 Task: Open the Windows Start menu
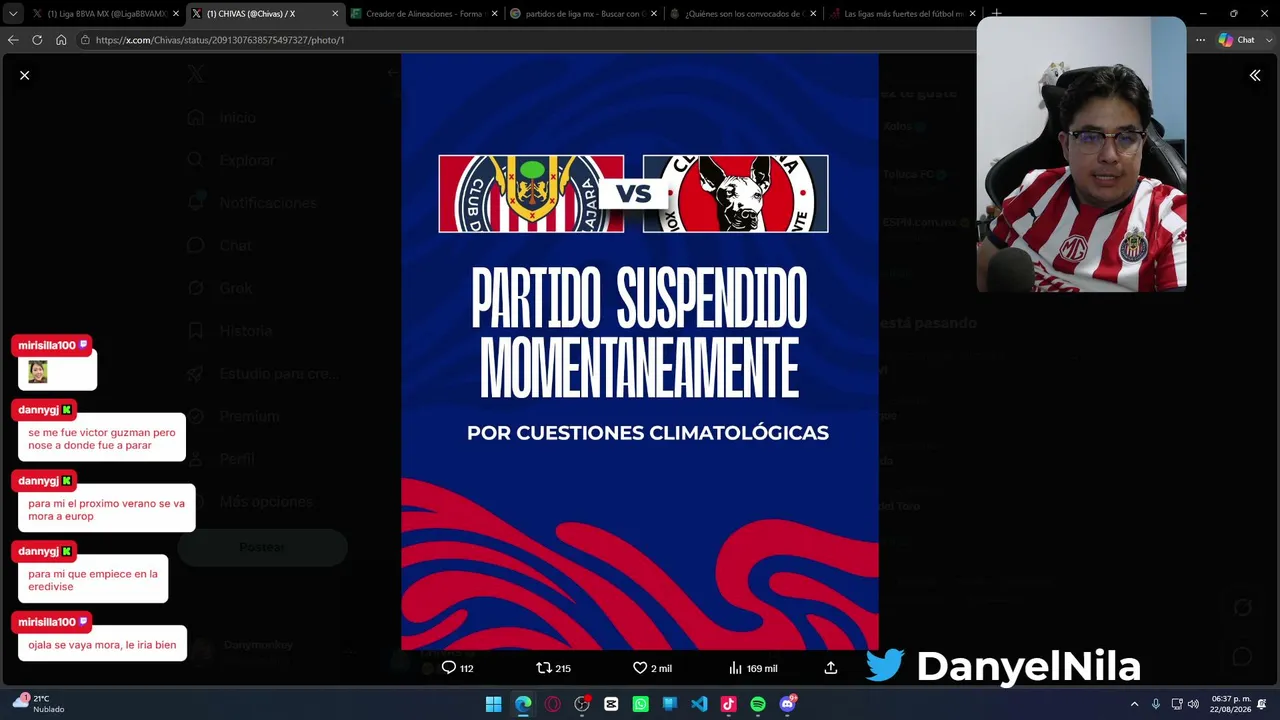[x=494, y=704]
